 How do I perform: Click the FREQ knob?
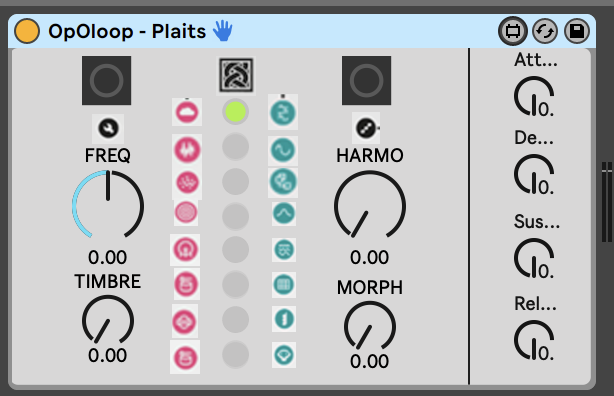click(x=108, y=204)
